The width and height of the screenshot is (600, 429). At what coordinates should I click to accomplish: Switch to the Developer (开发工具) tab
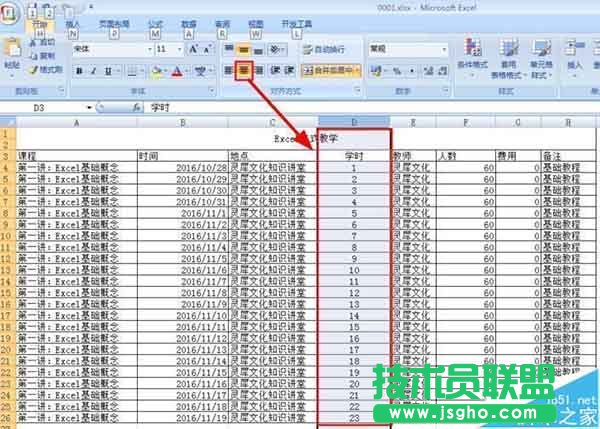pos(297,24)
